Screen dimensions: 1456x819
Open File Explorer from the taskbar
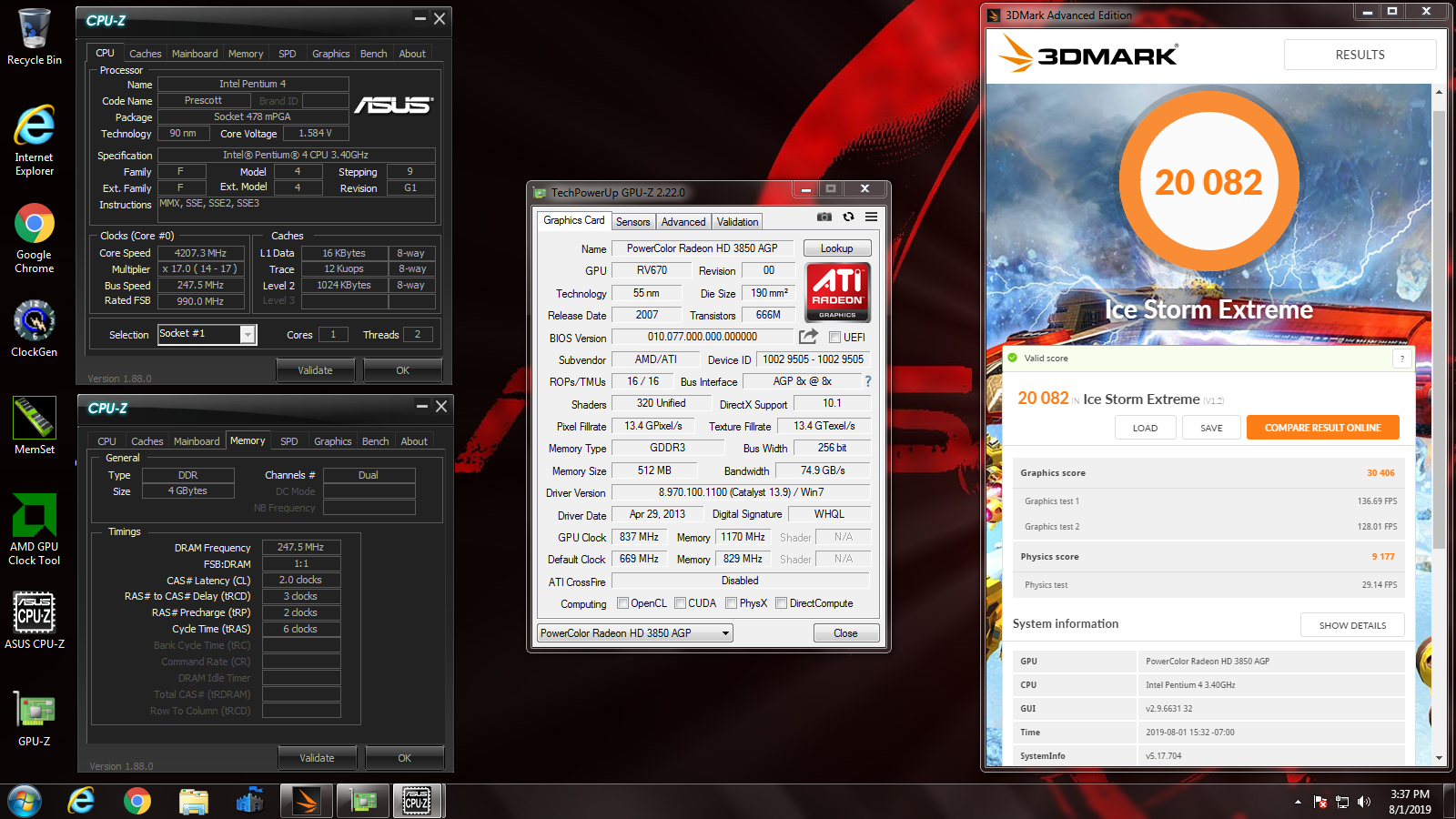(x=194, y=801)
